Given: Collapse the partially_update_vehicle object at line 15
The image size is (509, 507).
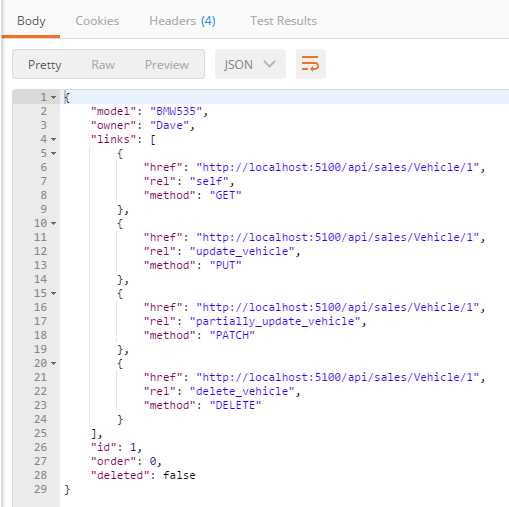Looking at the screenshot, I should tap(53, 293).
